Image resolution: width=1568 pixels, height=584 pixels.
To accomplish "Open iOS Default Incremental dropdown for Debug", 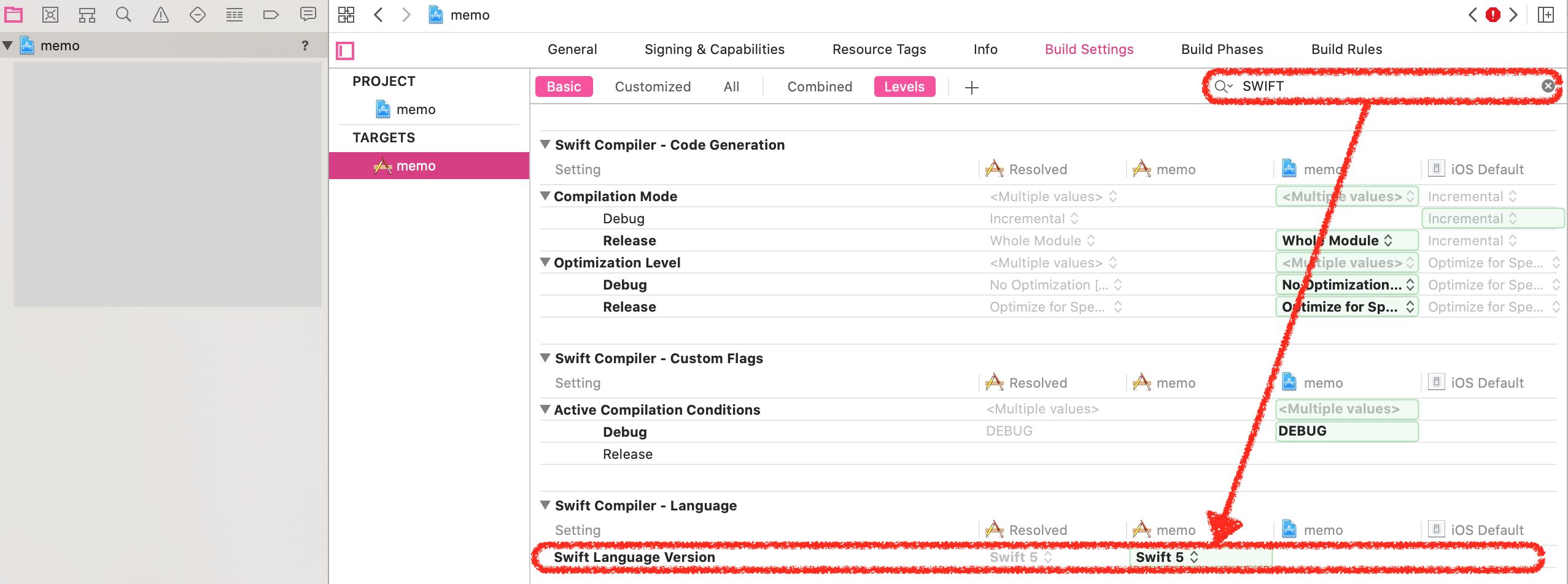I will 1492,218.
